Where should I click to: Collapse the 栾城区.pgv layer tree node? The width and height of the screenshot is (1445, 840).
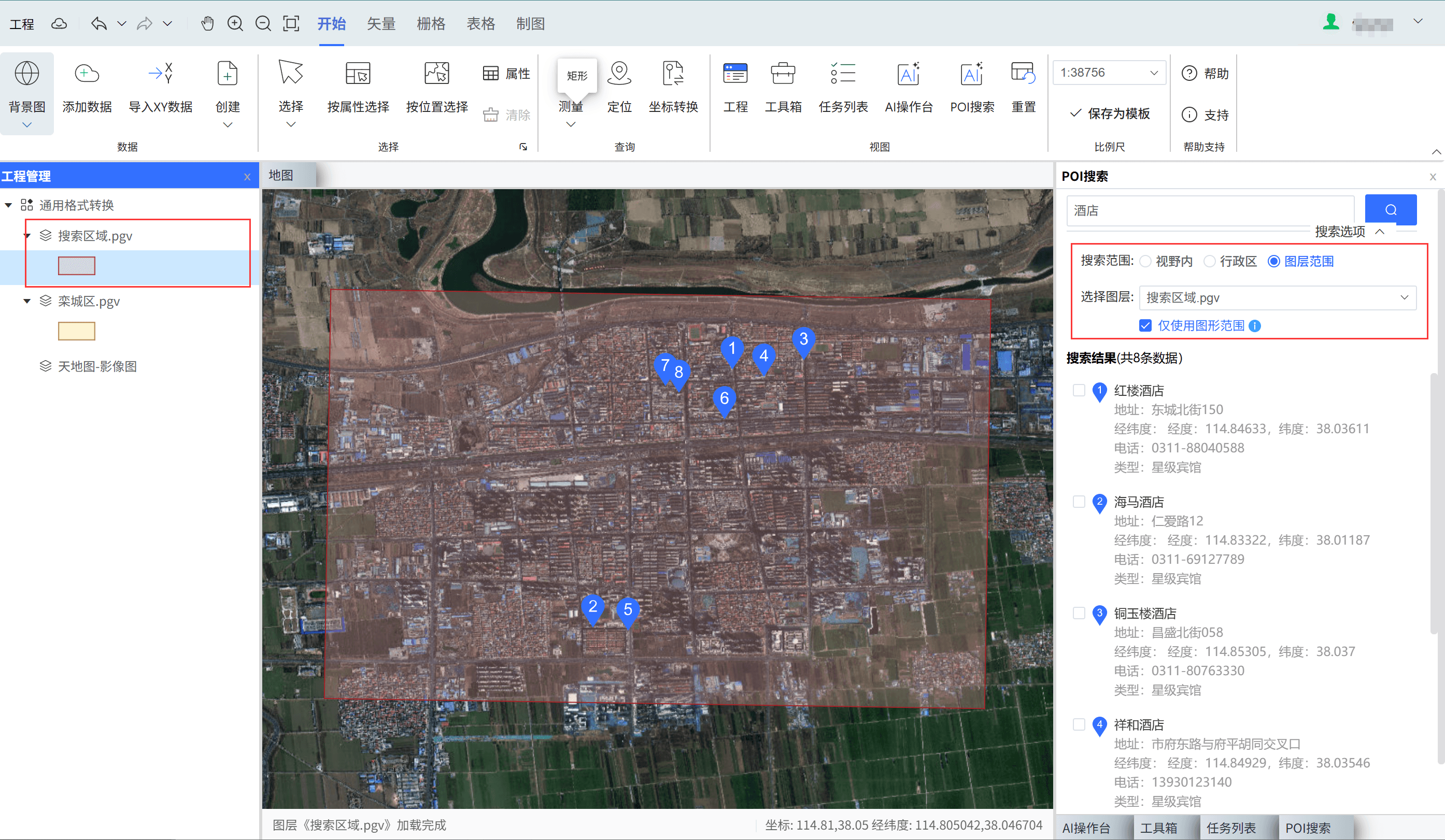(x=27, y=301)
